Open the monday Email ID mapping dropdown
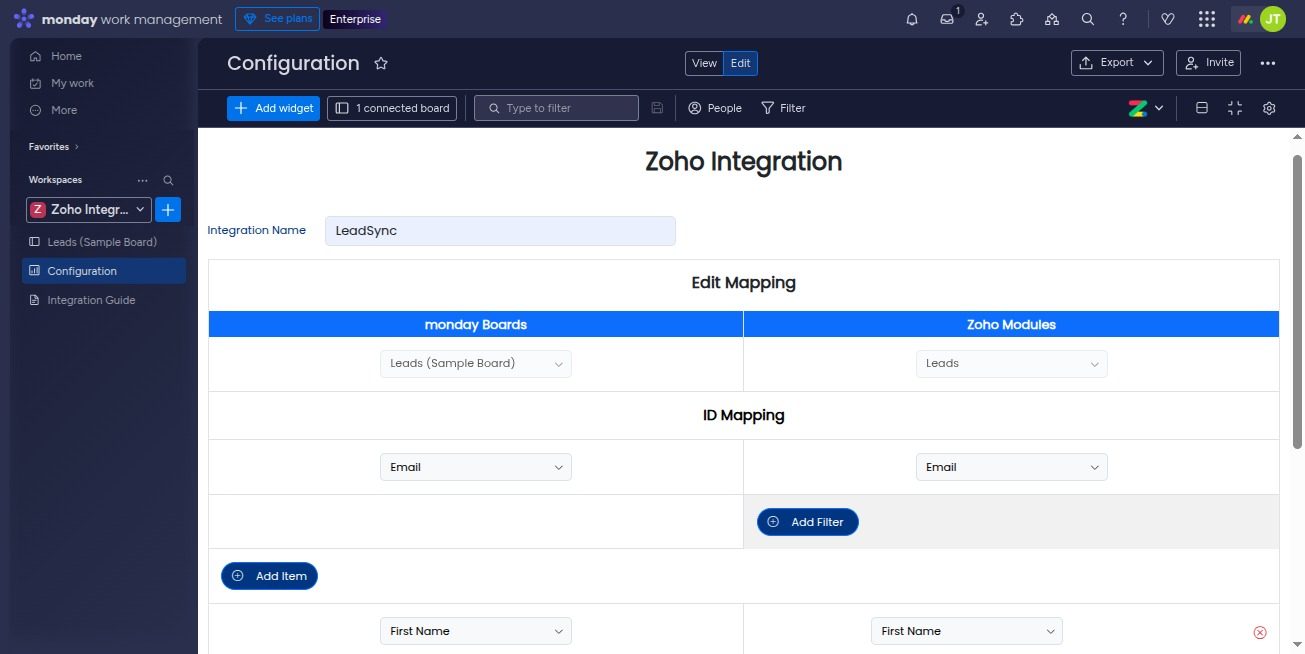The height and width of the screenshot is (654, 1305). pos(475,467)
